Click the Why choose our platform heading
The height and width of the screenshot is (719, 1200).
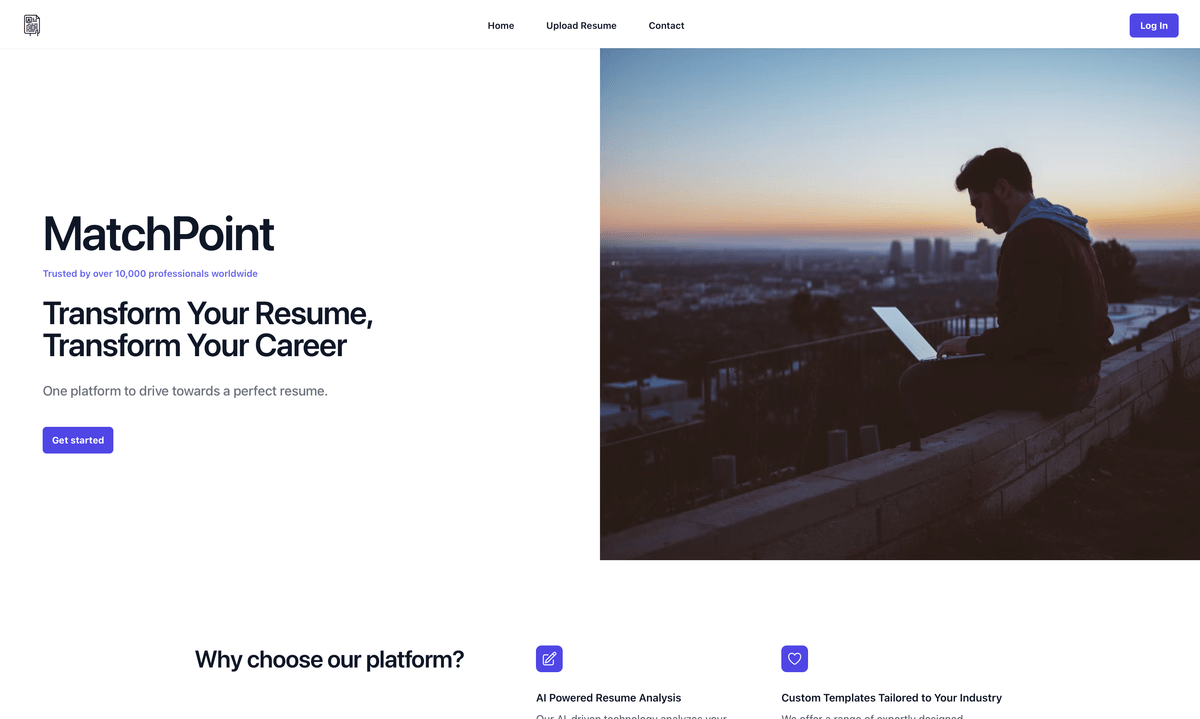click(329, 659)
